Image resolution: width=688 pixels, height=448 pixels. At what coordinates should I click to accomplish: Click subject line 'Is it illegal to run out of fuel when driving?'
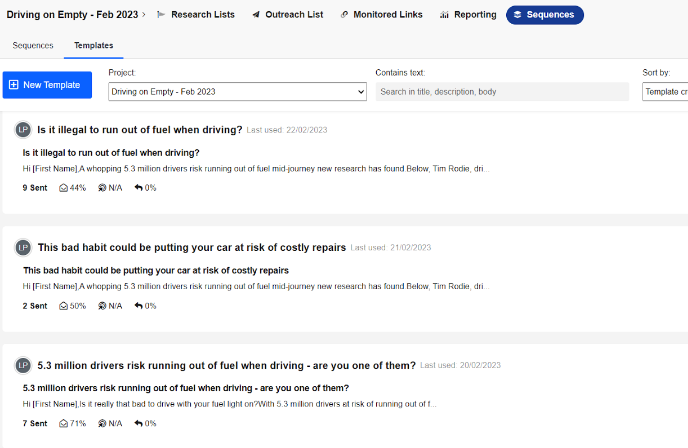tap(111, 153)
